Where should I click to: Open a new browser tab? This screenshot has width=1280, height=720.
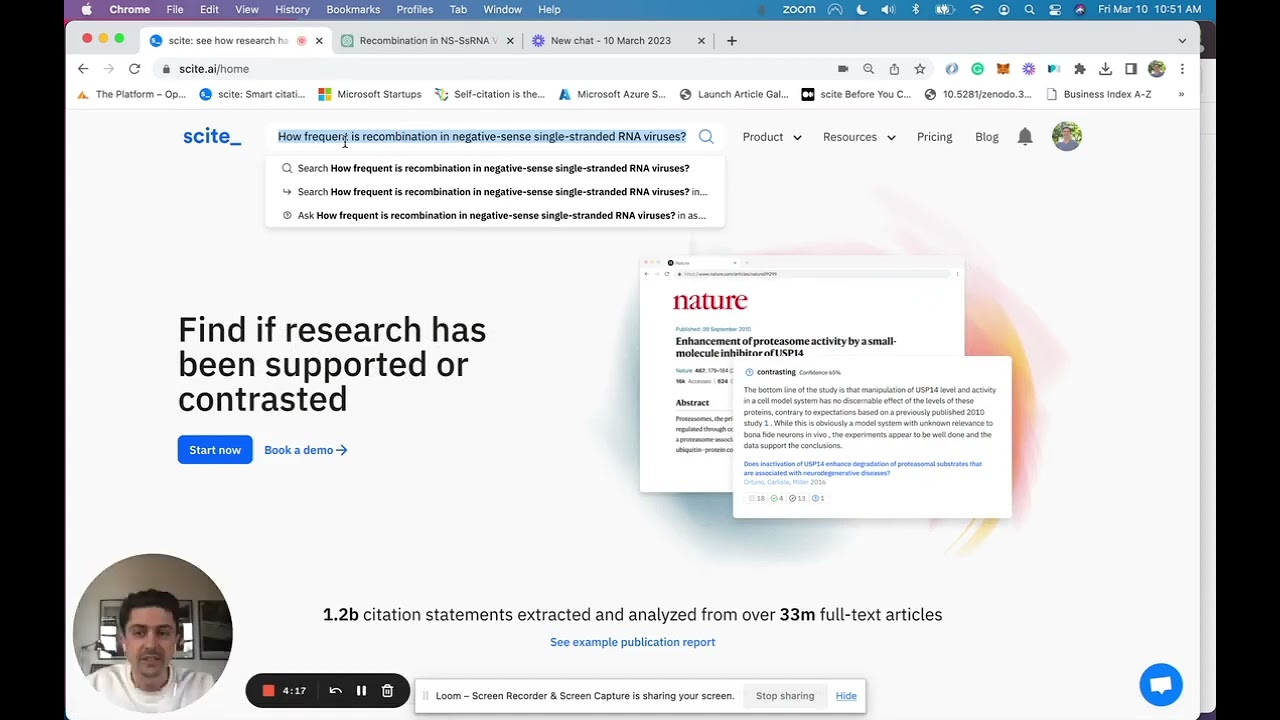point(732,41)
